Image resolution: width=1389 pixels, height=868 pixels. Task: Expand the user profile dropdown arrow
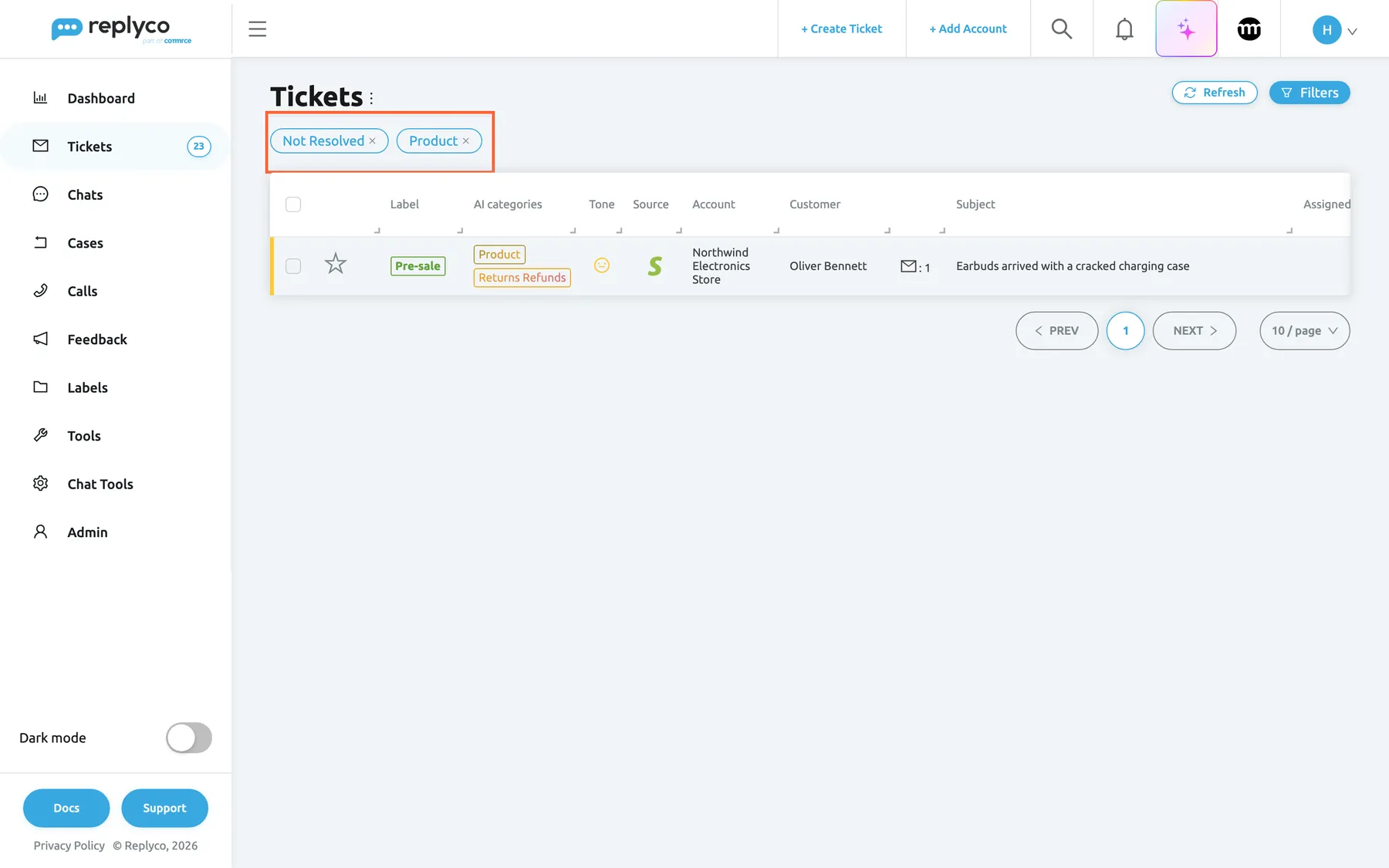point(1352,32)
